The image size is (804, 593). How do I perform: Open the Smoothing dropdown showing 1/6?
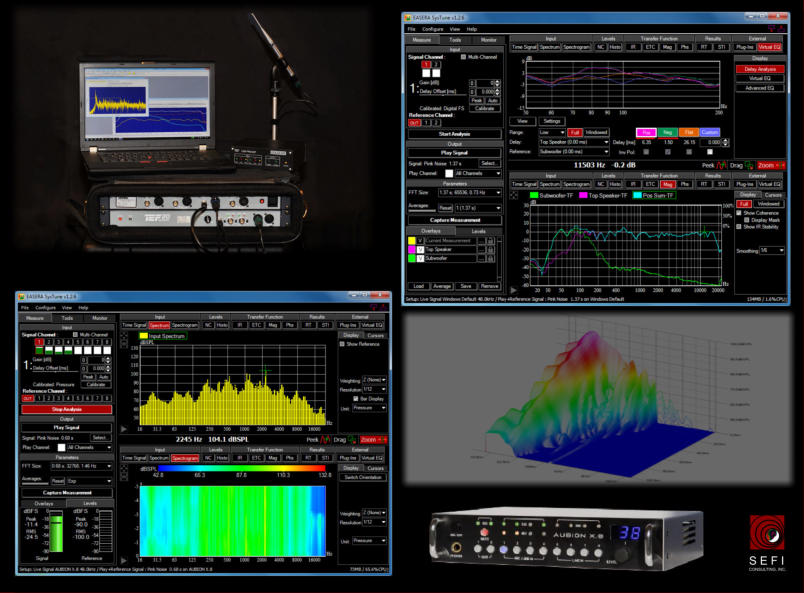[772, 250]
